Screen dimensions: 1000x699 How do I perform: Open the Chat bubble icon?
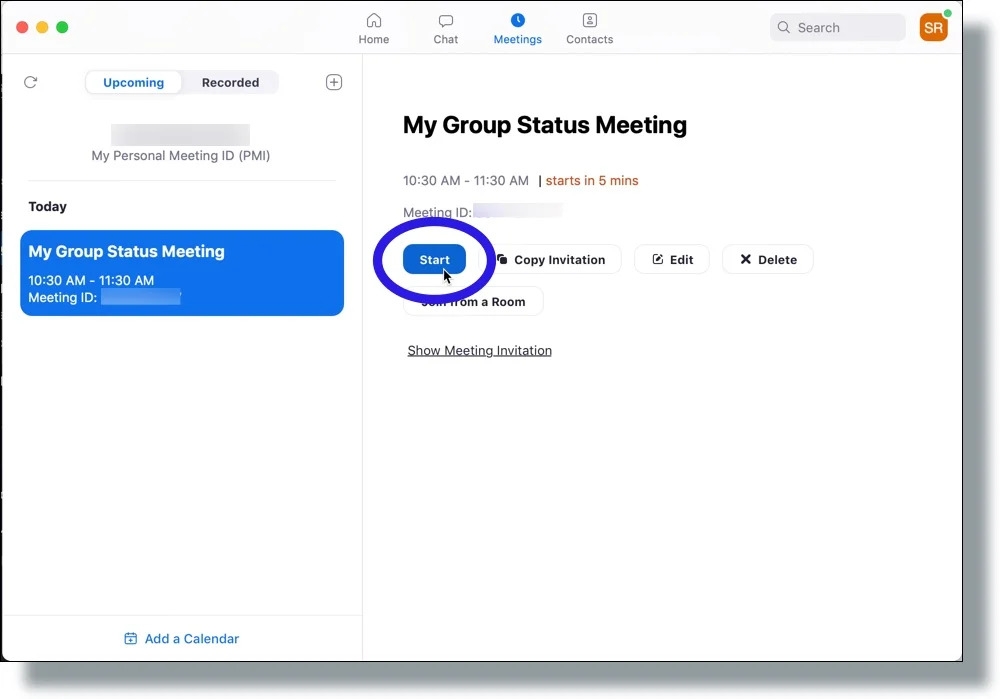point(446,21)
